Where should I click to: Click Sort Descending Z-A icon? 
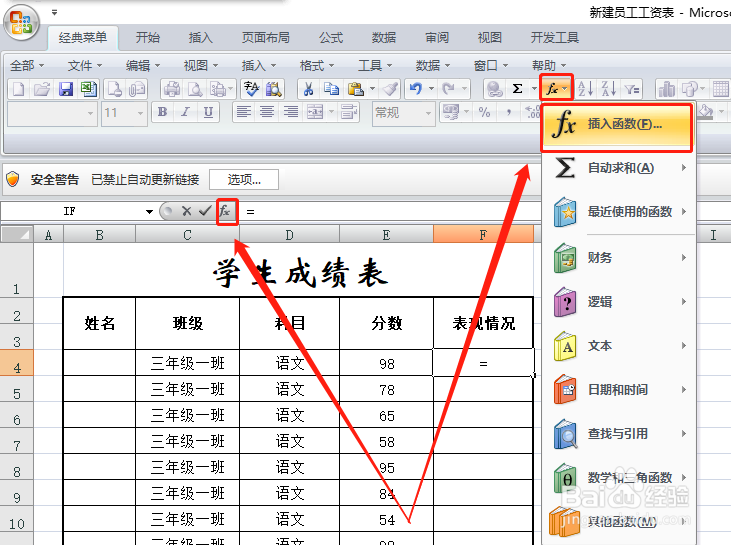pyautogui.click(x=608, y=89)
